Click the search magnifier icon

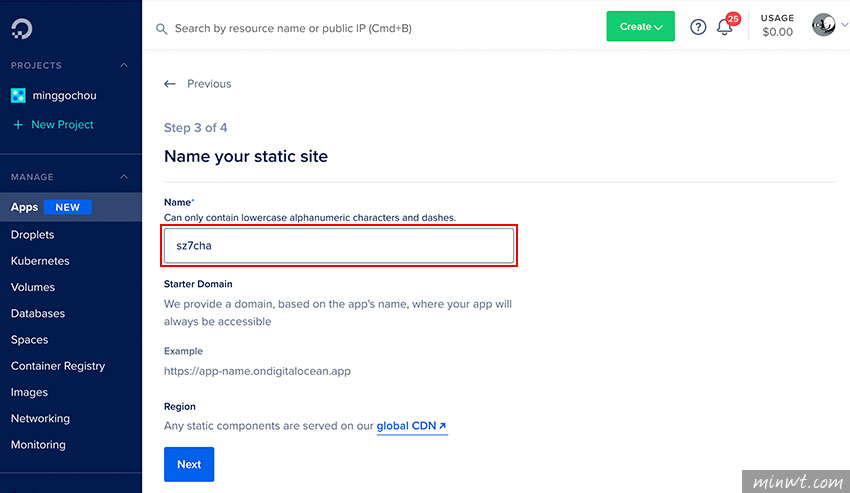[x=162, y=29]
